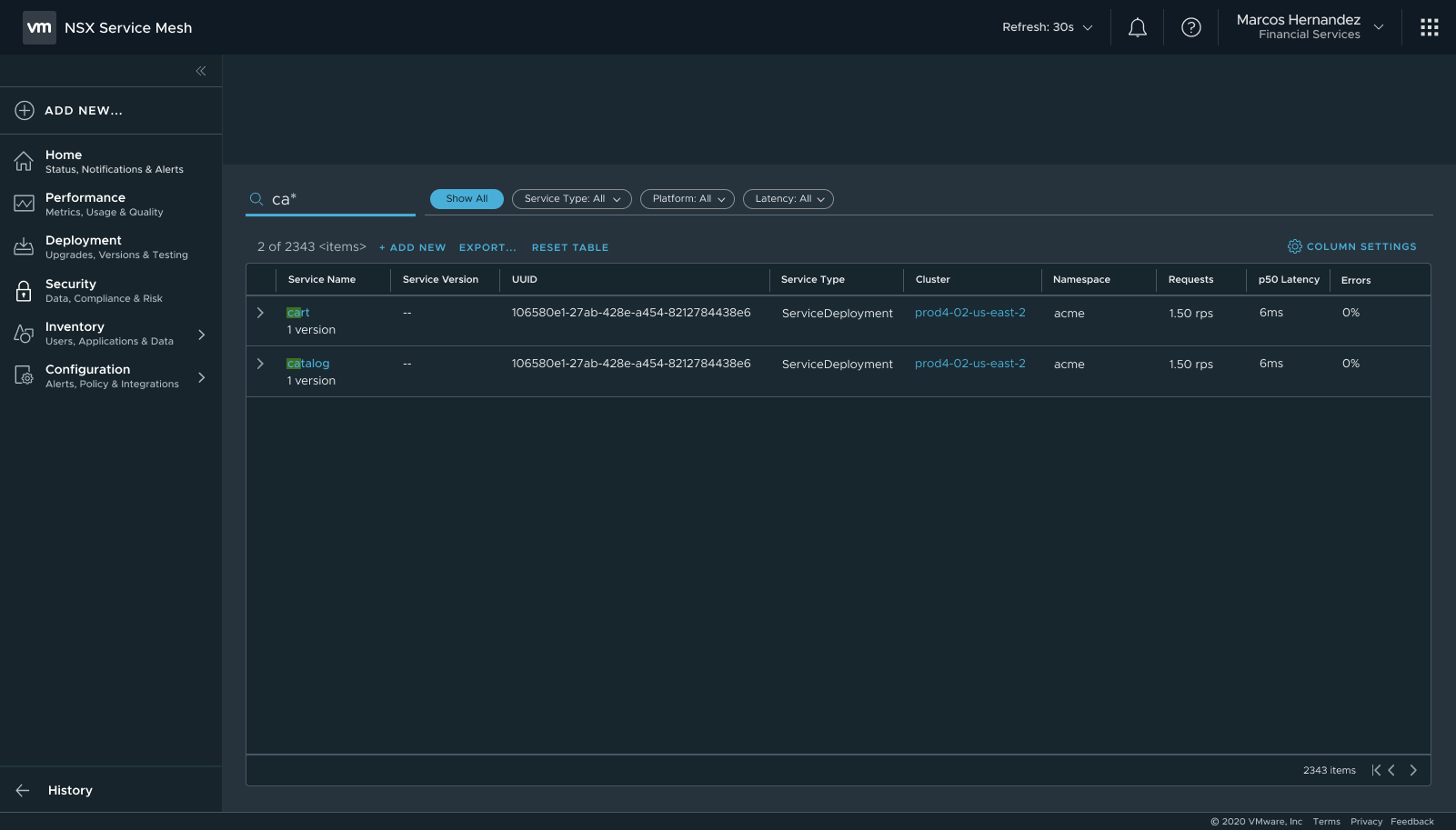
Task: Sort by Service Version column header
Action: tap(440, 280)
